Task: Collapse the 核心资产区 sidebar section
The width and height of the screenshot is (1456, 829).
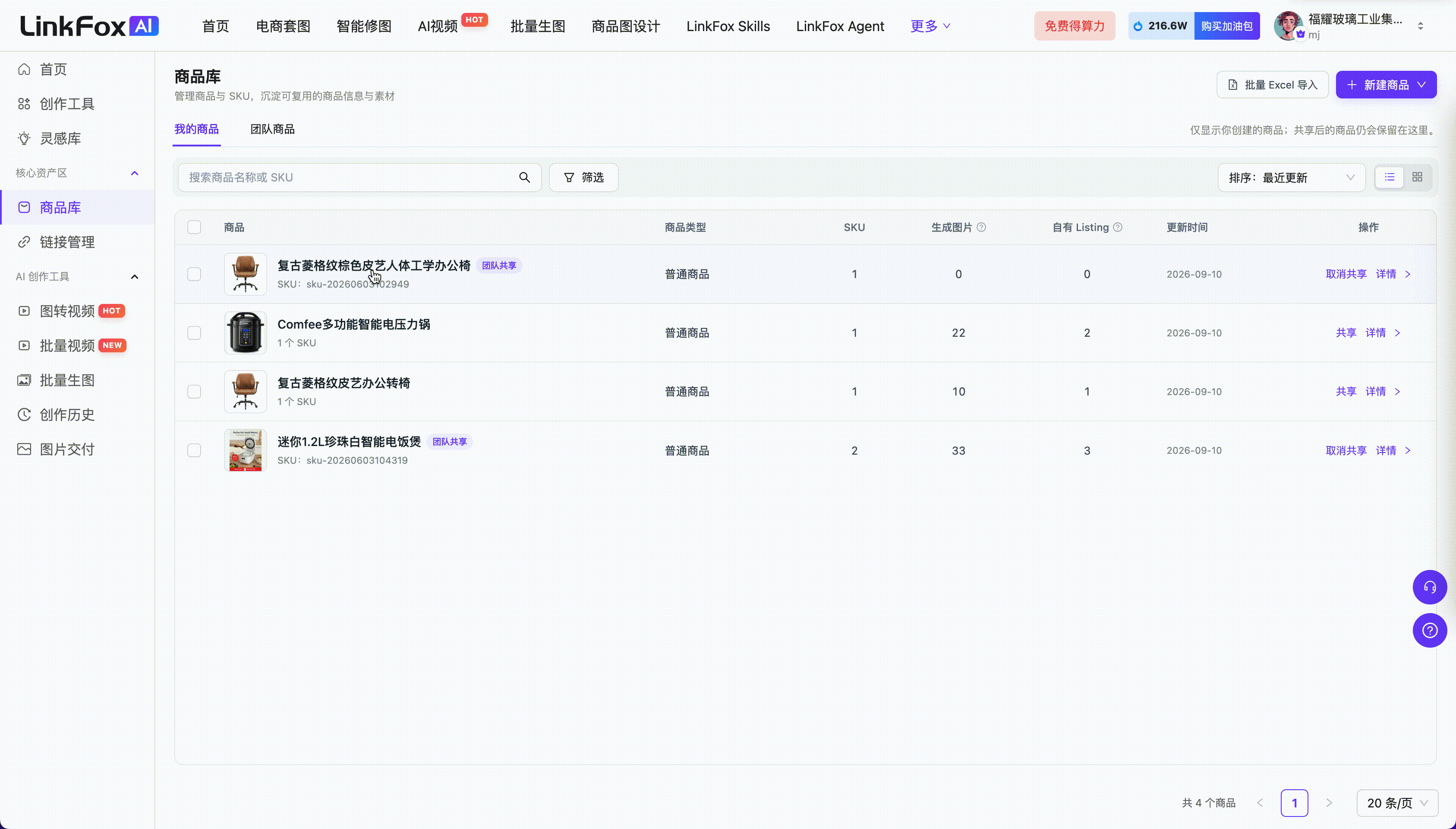Action: point(134,173)
